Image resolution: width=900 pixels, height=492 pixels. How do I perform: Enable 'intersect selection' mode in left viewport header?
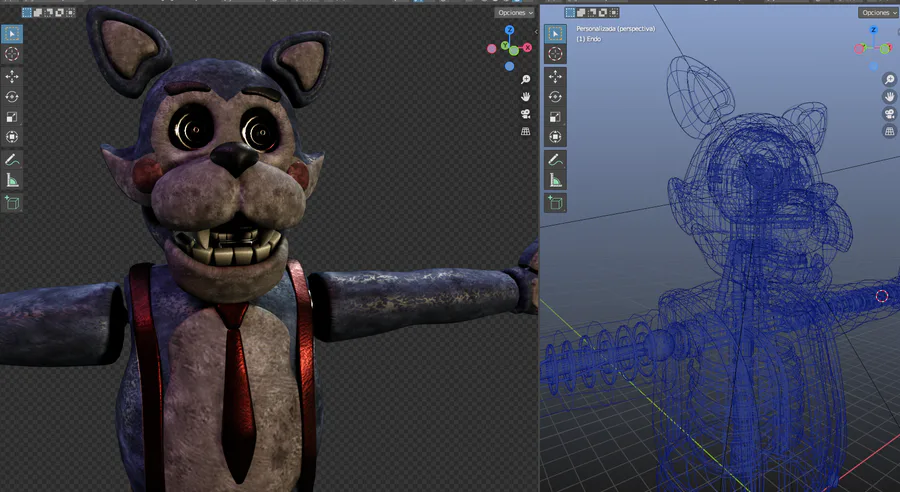[x=70, y=12]
